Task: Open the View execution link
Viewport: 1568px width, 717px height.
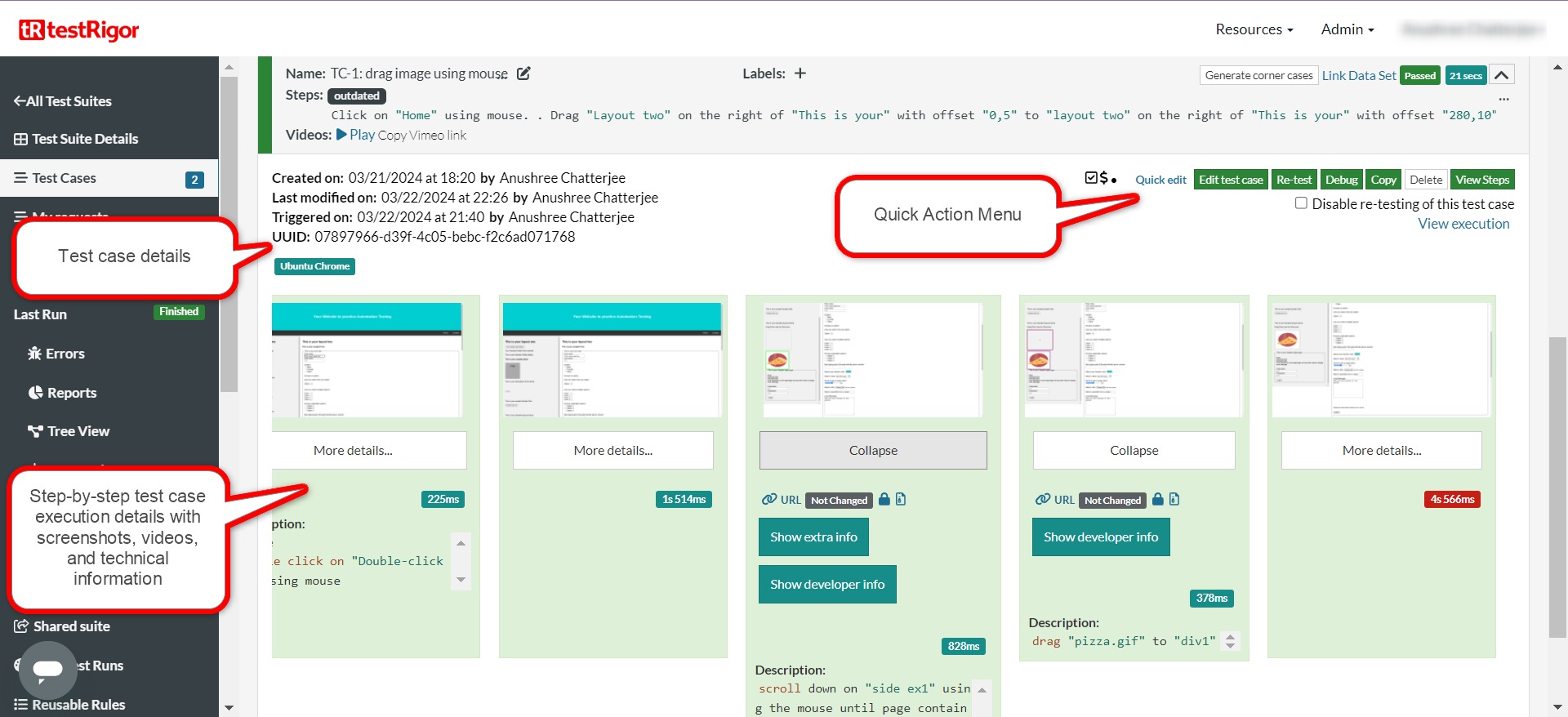Action: tap(1463, 224)
